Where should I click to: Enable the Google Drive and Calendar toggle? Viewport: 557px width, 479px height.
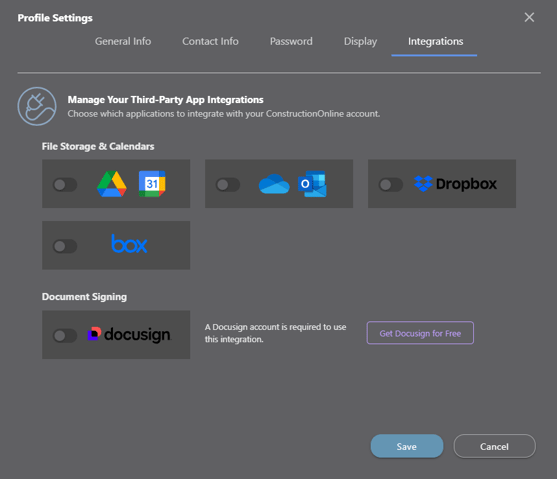click(65, 185)
